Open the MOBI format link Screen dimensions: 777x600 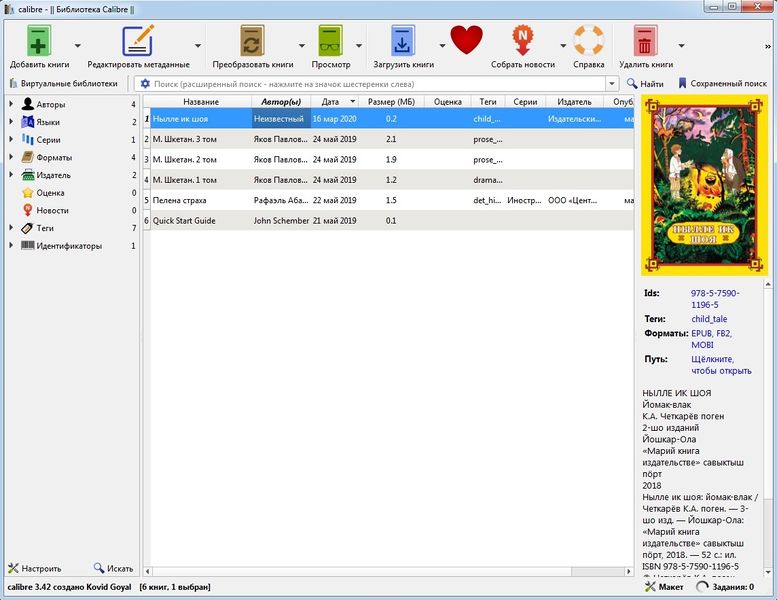[702, 345]
